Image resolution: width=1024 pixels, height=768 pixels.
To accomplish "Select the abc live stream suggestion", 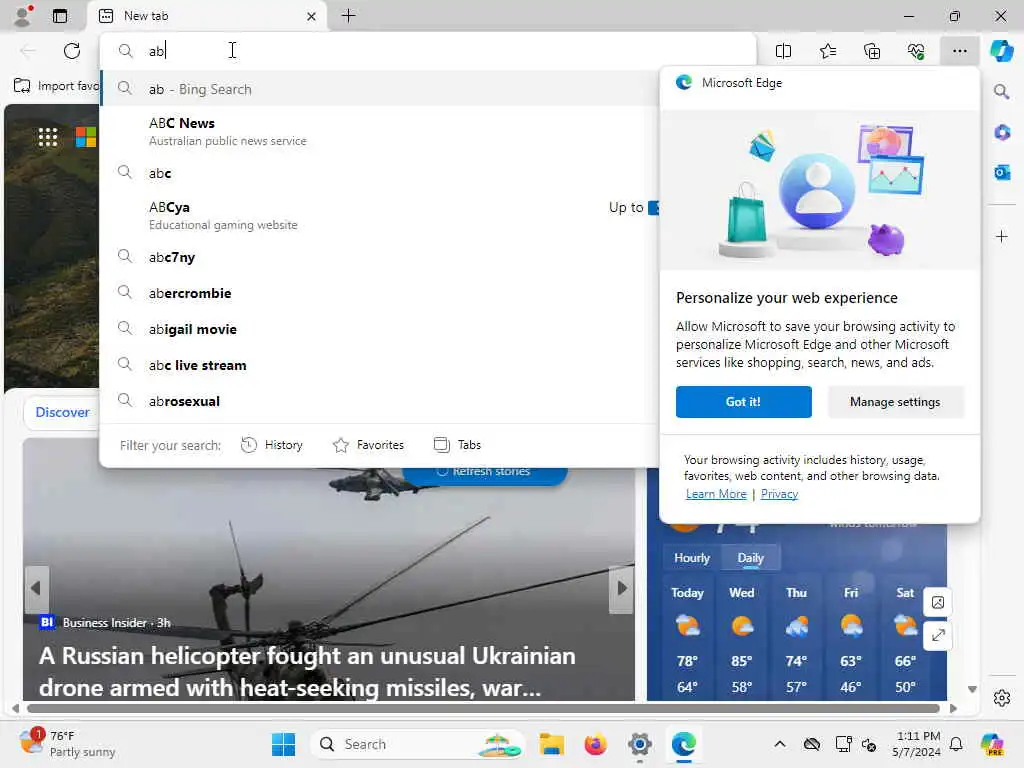I will 380,365.
